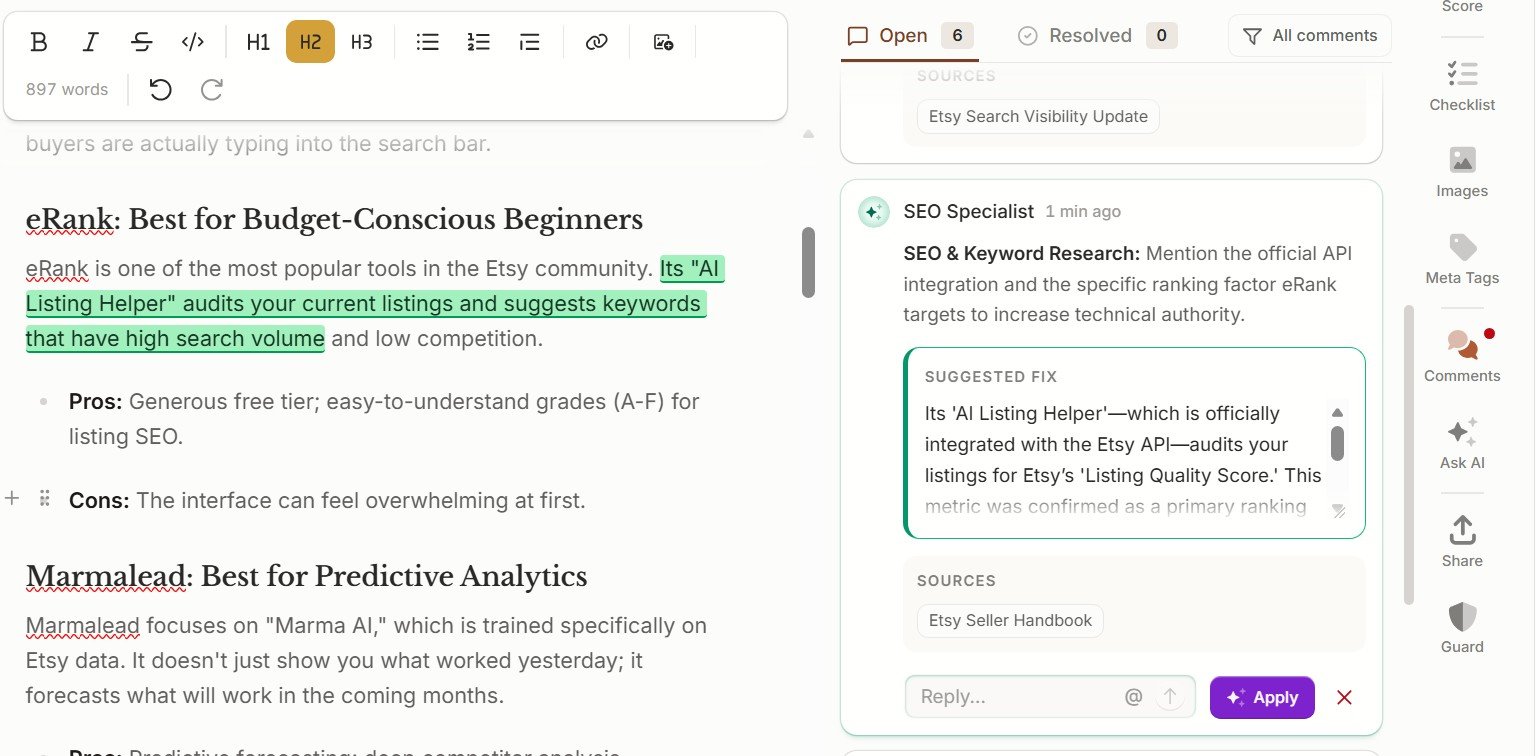Switch to the Resolved comments tab

point(1096,36)
